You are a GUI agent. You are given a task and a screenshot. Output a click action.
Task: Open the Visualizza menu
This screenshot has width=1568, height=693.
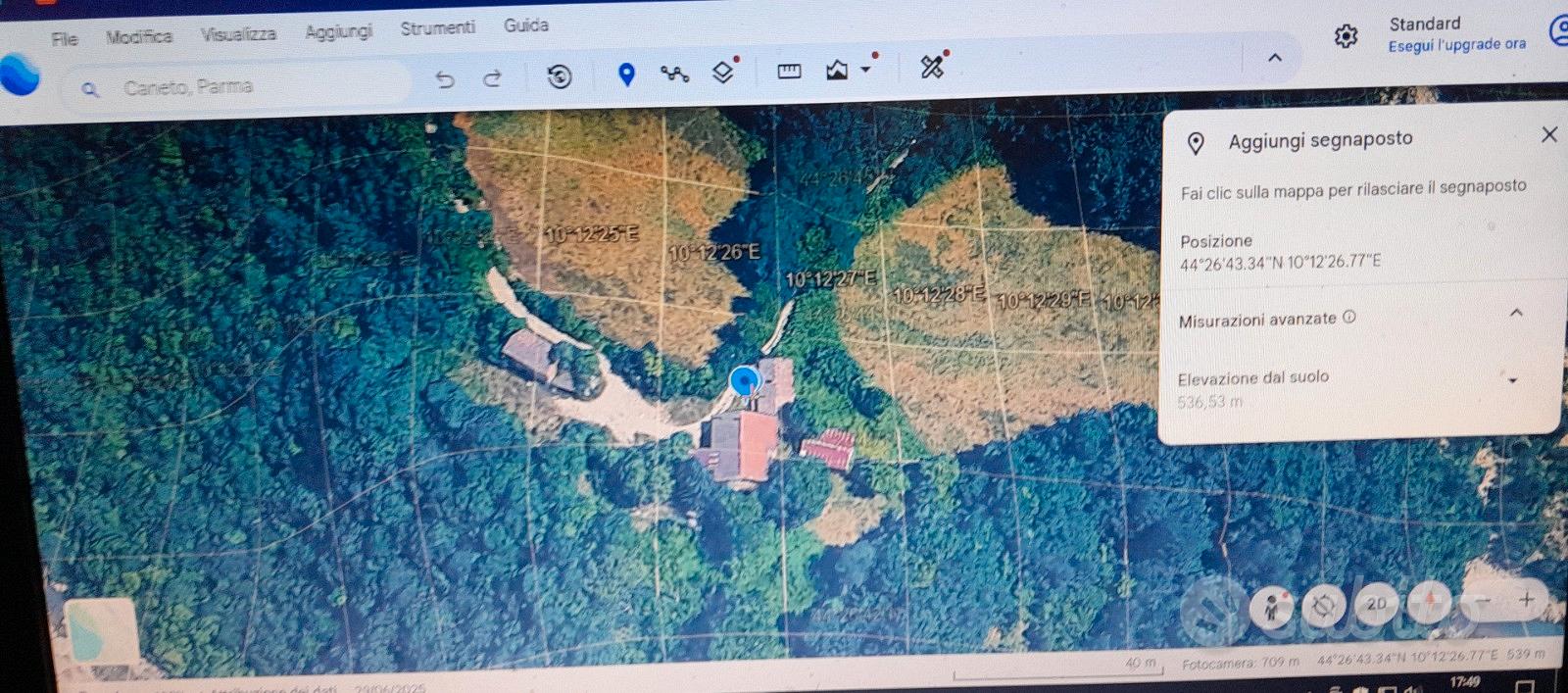tap(238, 34)
